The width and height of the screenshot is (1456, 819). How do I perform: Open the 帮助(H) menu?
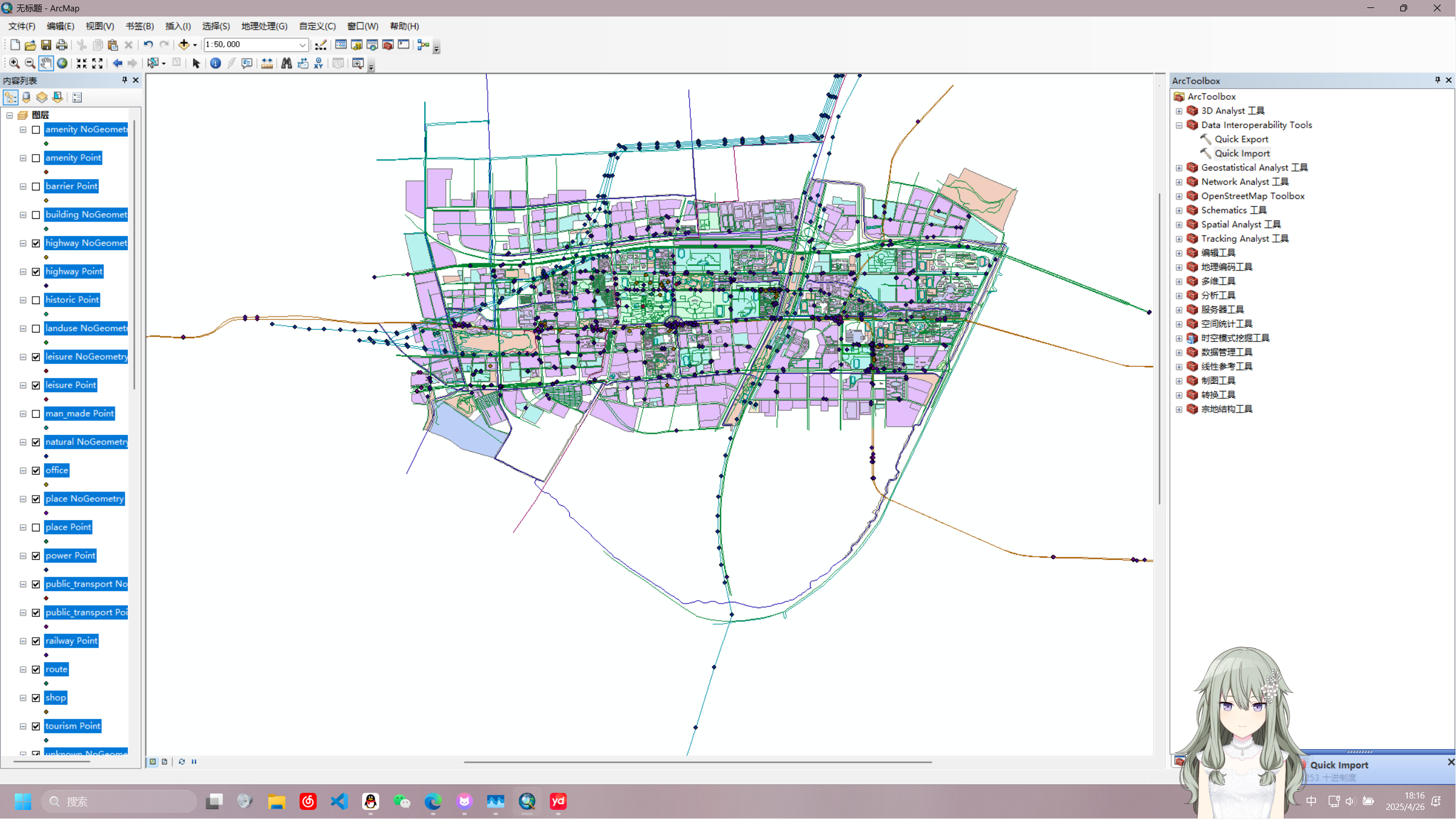pyautogui.click(x=404, y=26)
